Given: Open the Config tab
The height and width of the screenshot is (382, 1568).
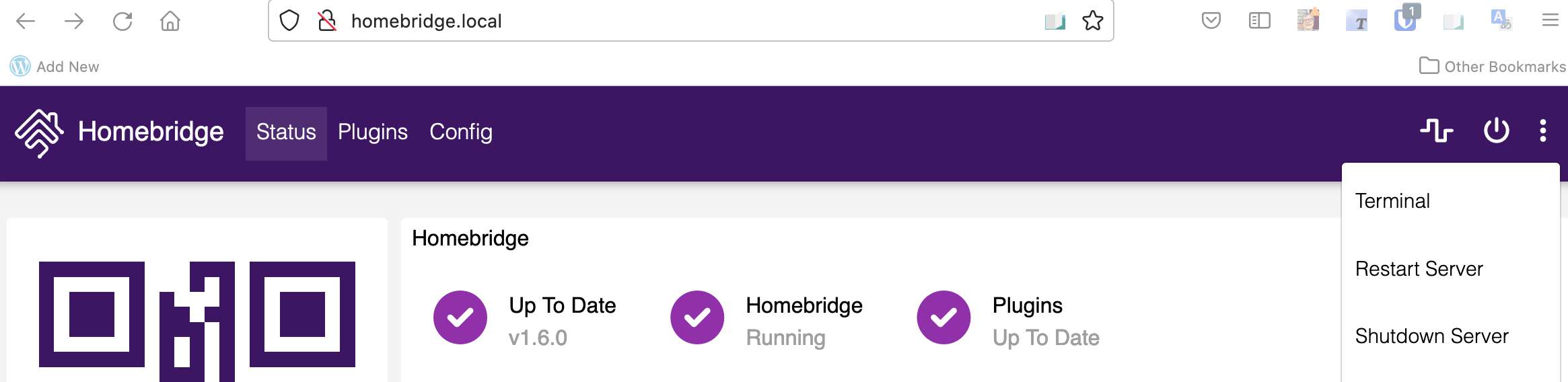Looking at the screenshot, I should [x=461, y=132].
